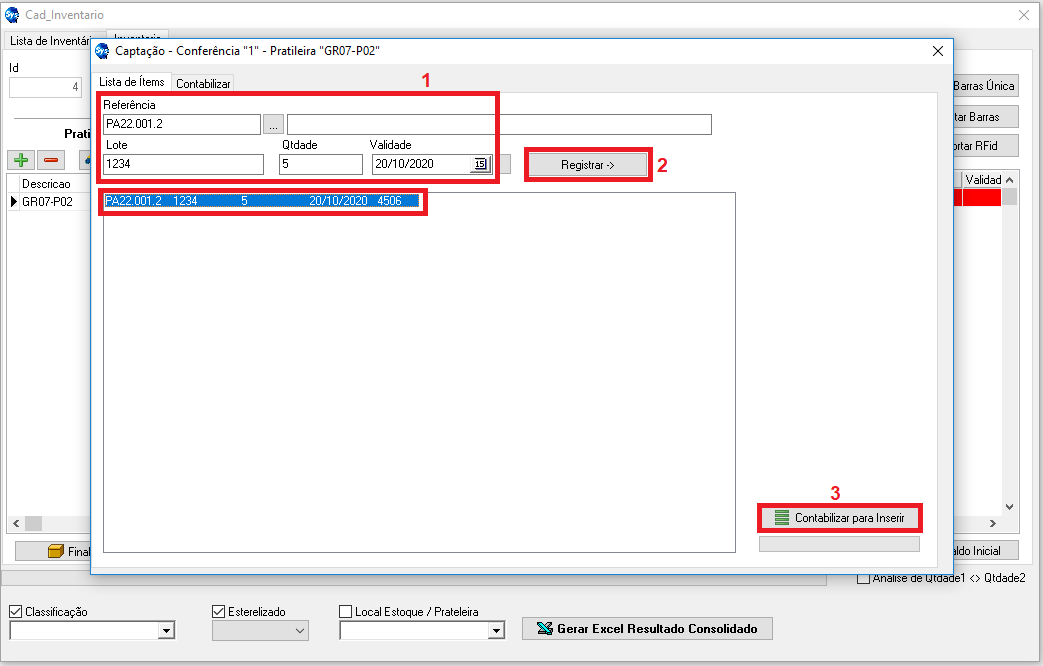
Task: Switch to the Contabilizar tab
Action: point(204,84)
